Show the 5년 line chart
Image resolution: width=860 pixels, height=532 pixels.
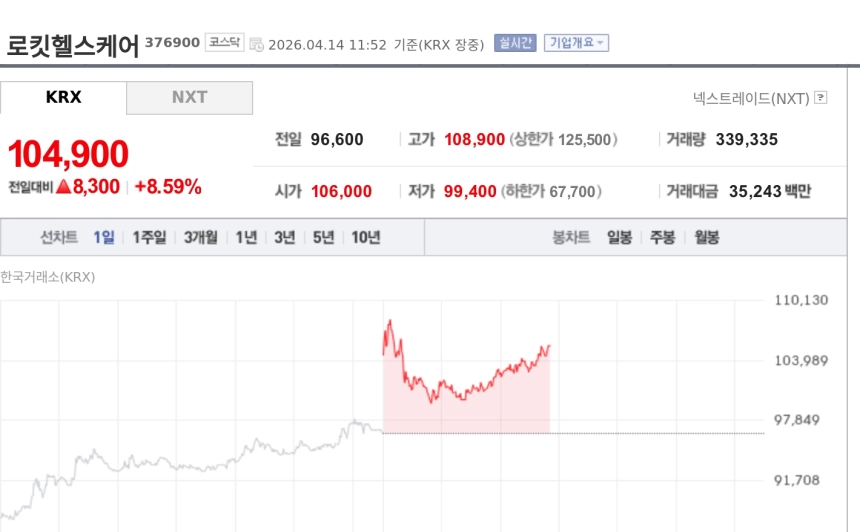pyautogui.click(x=323, y=237)
